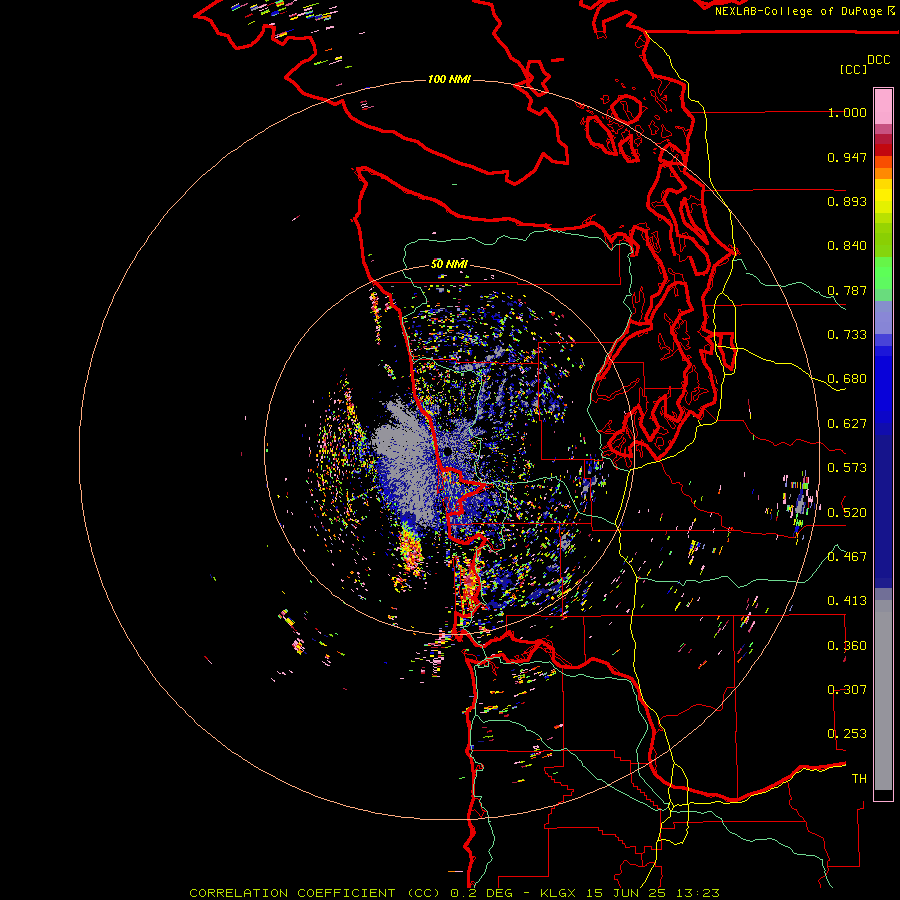The image size is (900, 900).
Task: Click the 0.467 scale value
Action: click(847, 557)
